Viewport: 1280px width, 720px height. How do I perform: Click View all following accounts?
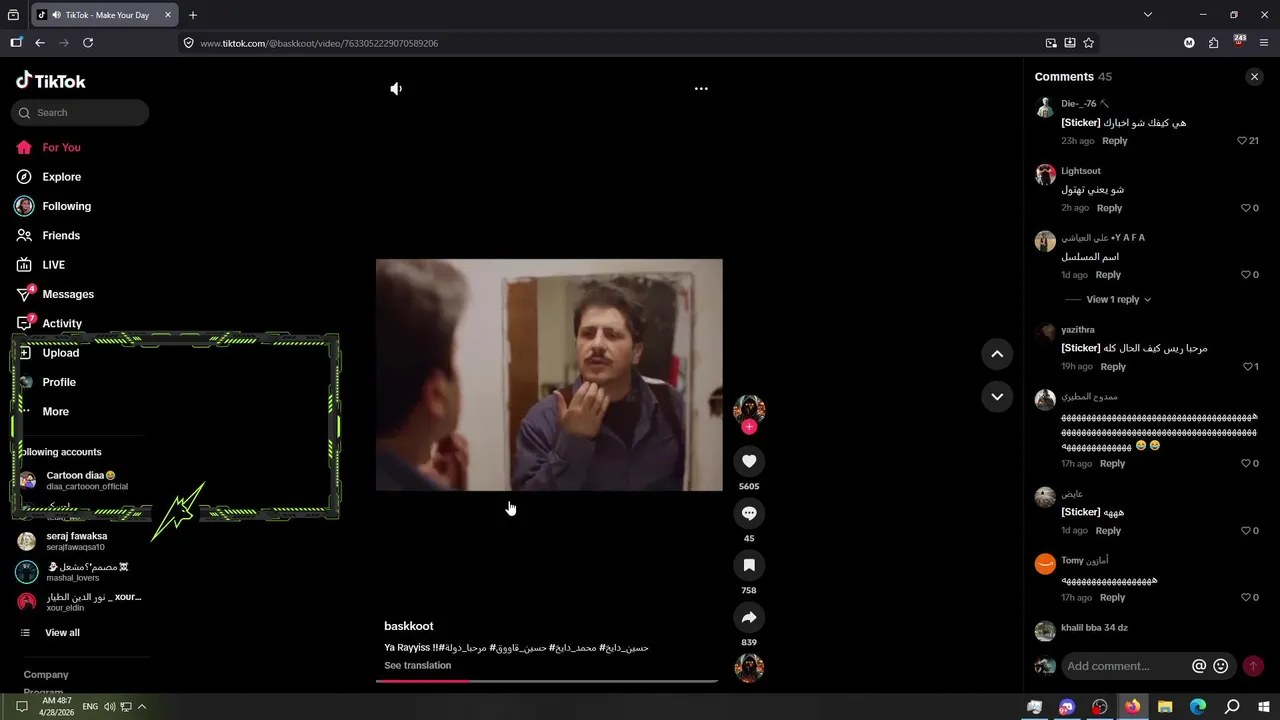coord(62,633)
